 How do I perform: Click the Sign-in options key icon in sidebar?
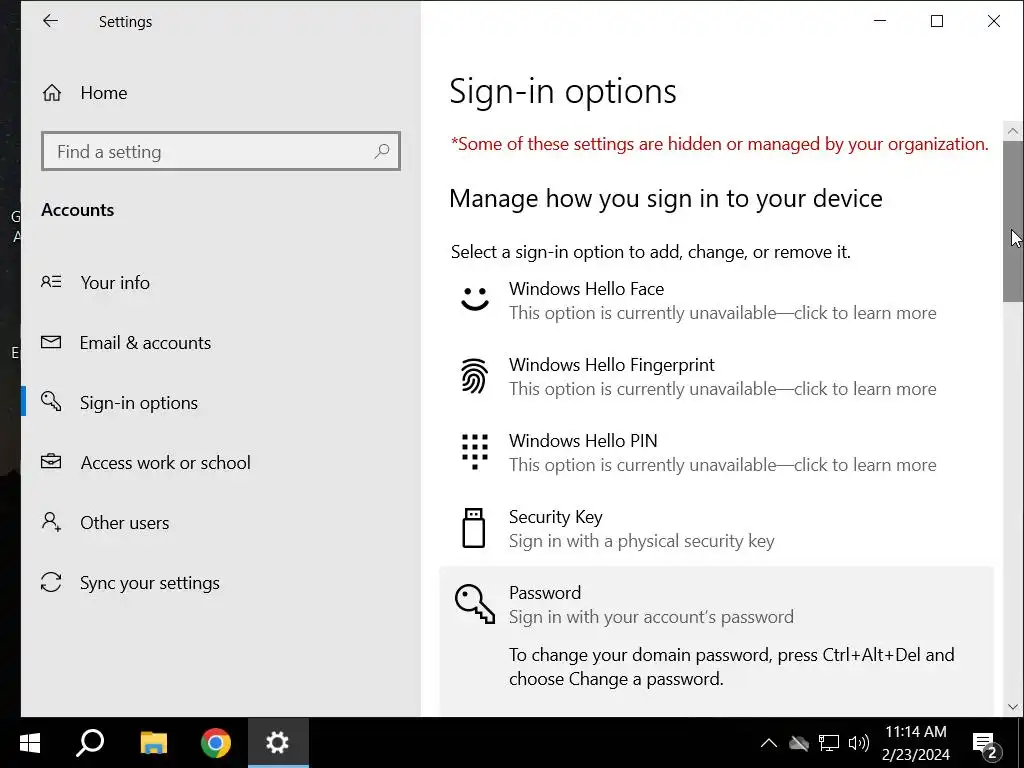coord(51,402)
